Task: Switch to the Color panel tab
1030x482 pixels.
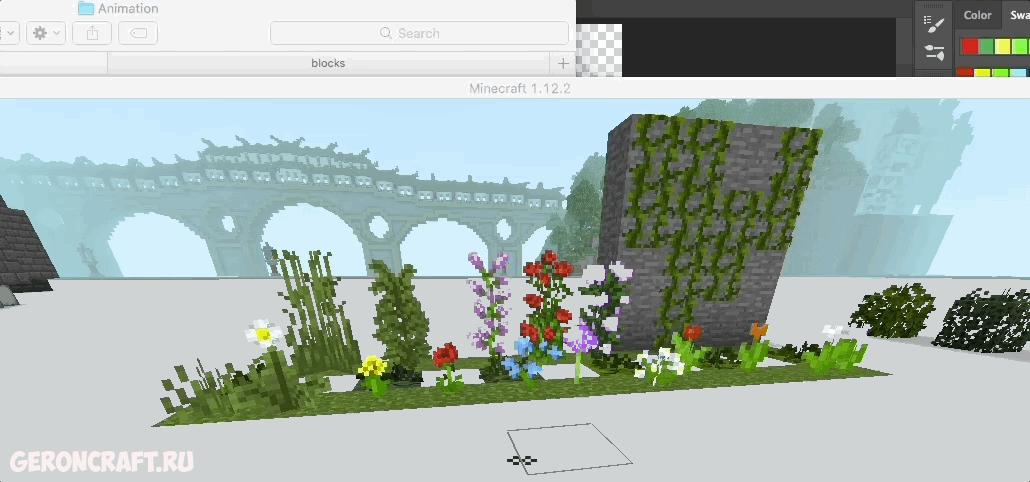Action: 977,15
